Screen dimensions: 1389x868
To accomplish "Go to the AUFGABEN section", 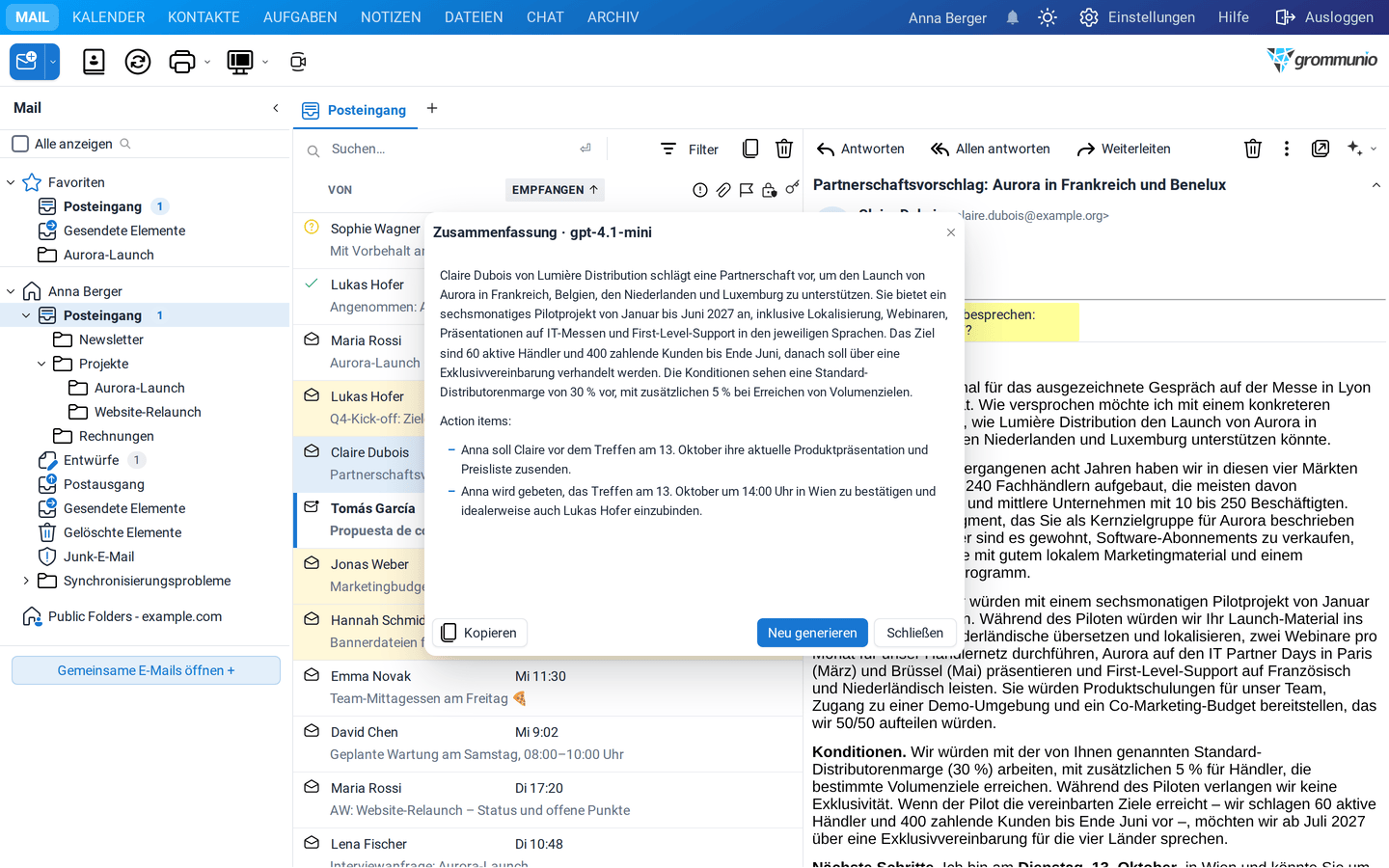I will click(300, 17).
